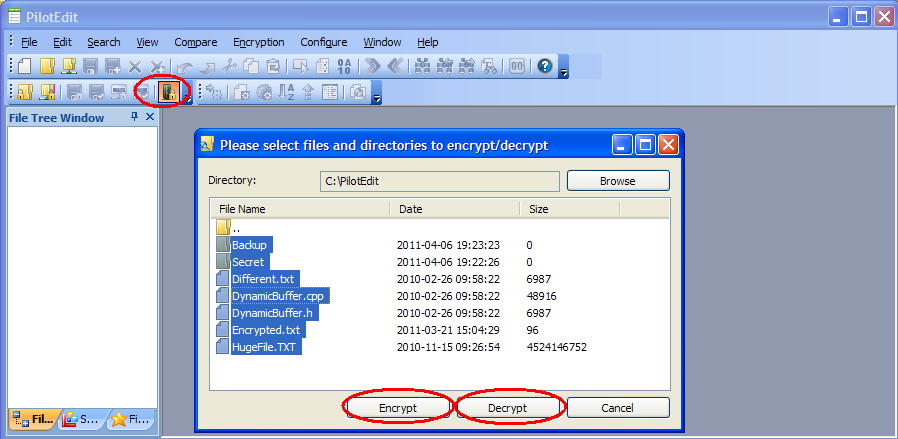Click the gear settings icon in third toolbar
898x439 pixels.
[x=263, y=92]
